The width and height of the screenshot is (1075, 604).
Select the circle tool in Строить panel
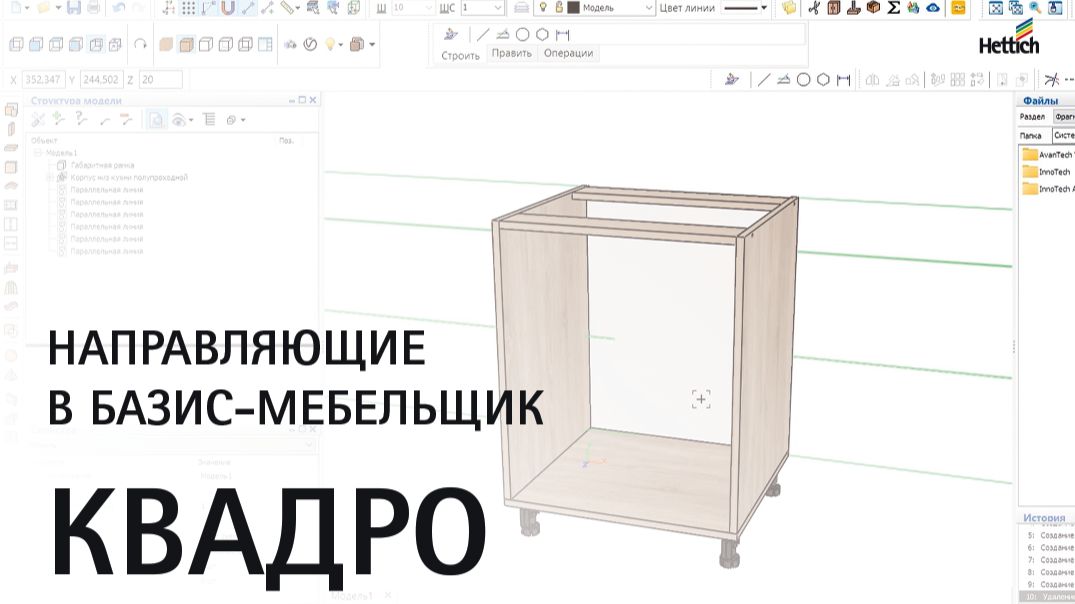[x=522, y=34]
